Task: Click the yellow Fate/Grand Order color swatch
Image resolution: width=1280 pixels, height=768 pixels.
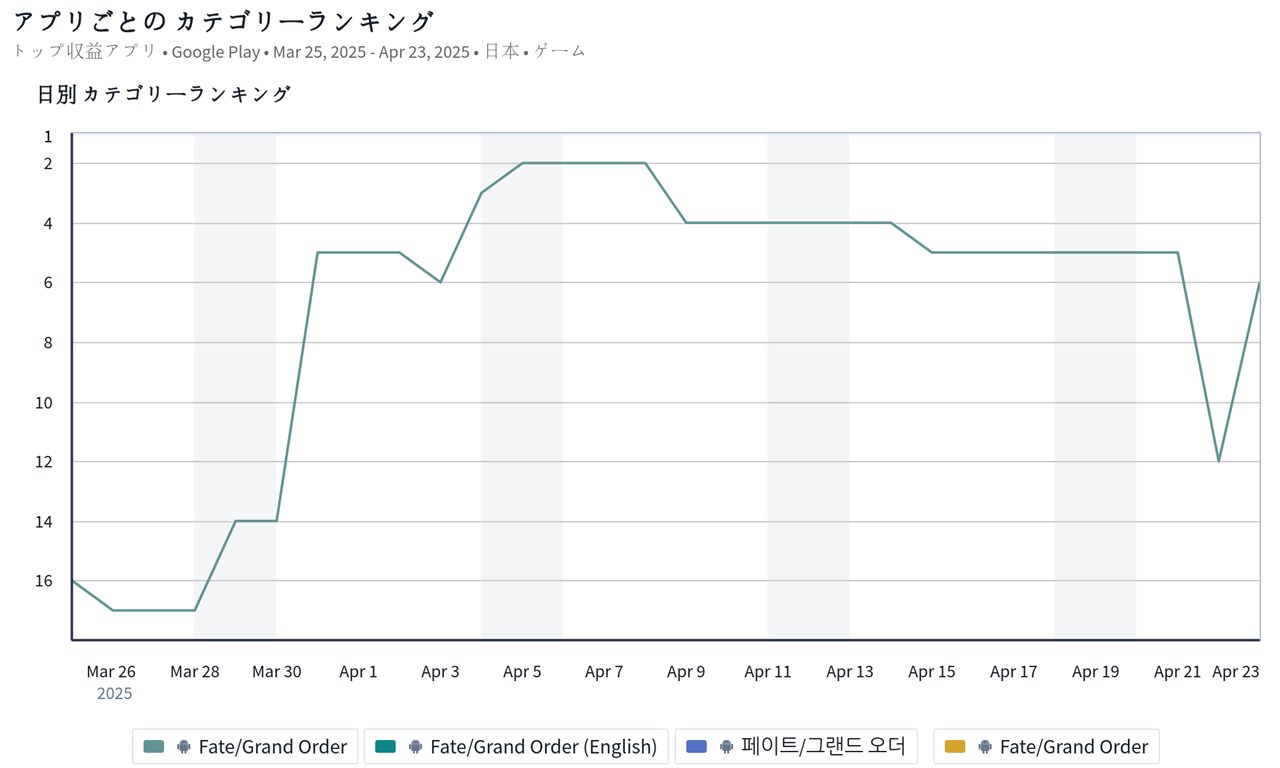Action: click(955, 747)
